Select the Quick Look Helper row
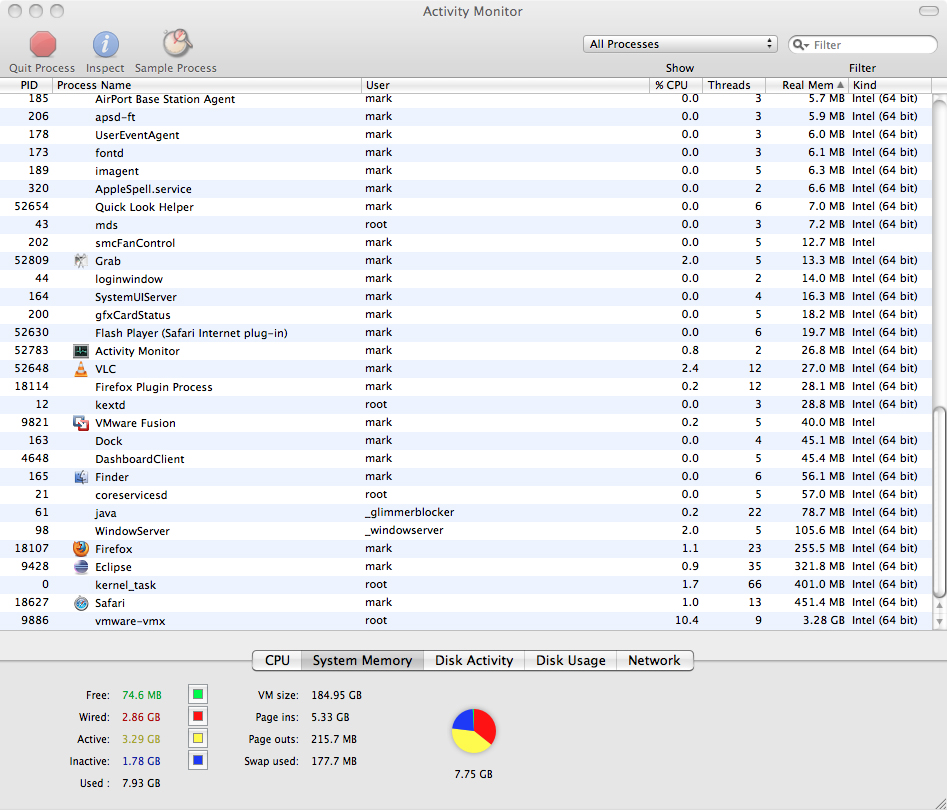This screenshot has width=947, height=810. 466,207
